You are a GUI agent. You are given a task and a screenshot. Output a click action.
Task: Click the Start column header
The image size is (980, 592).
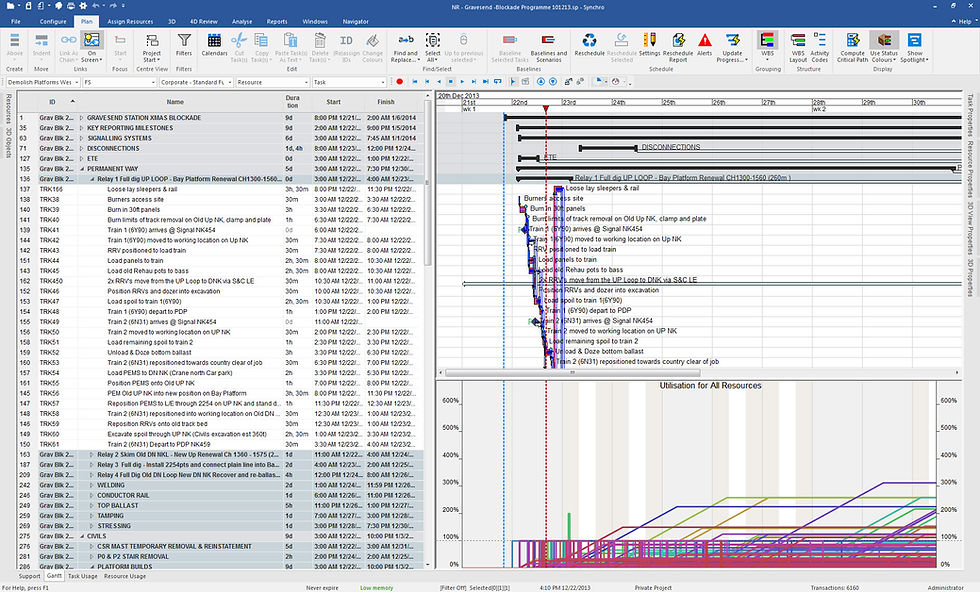[334, 102]
